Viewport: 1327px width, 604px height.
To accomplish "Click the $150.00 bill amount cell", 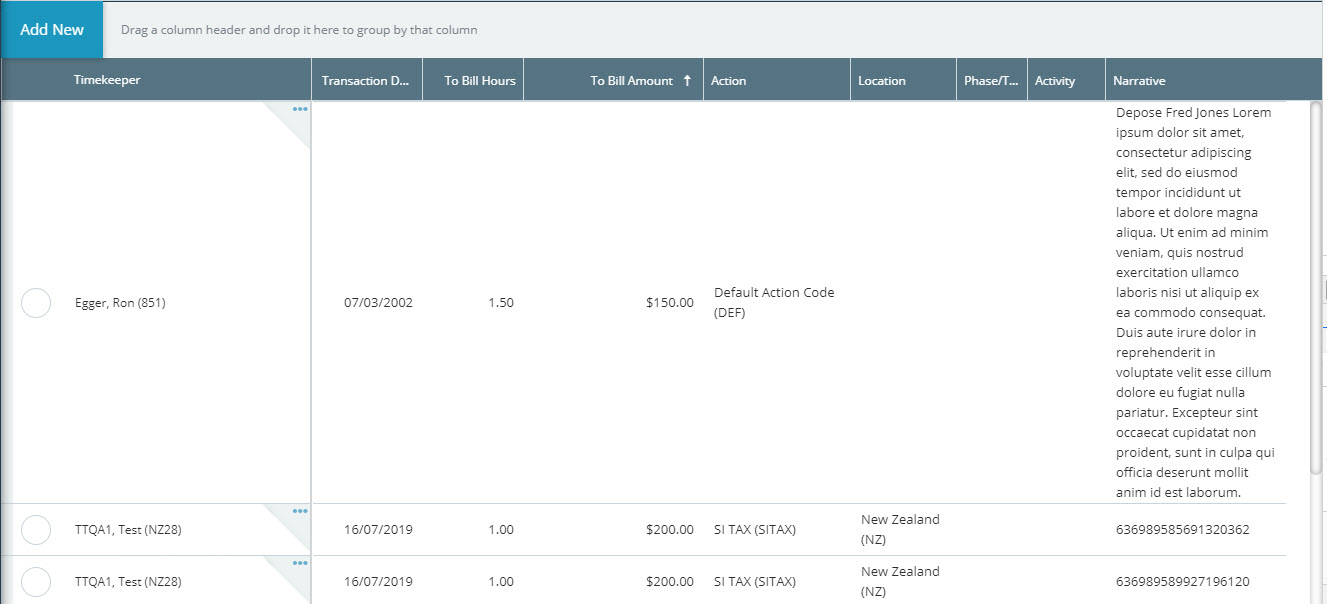I will (669, 303).
